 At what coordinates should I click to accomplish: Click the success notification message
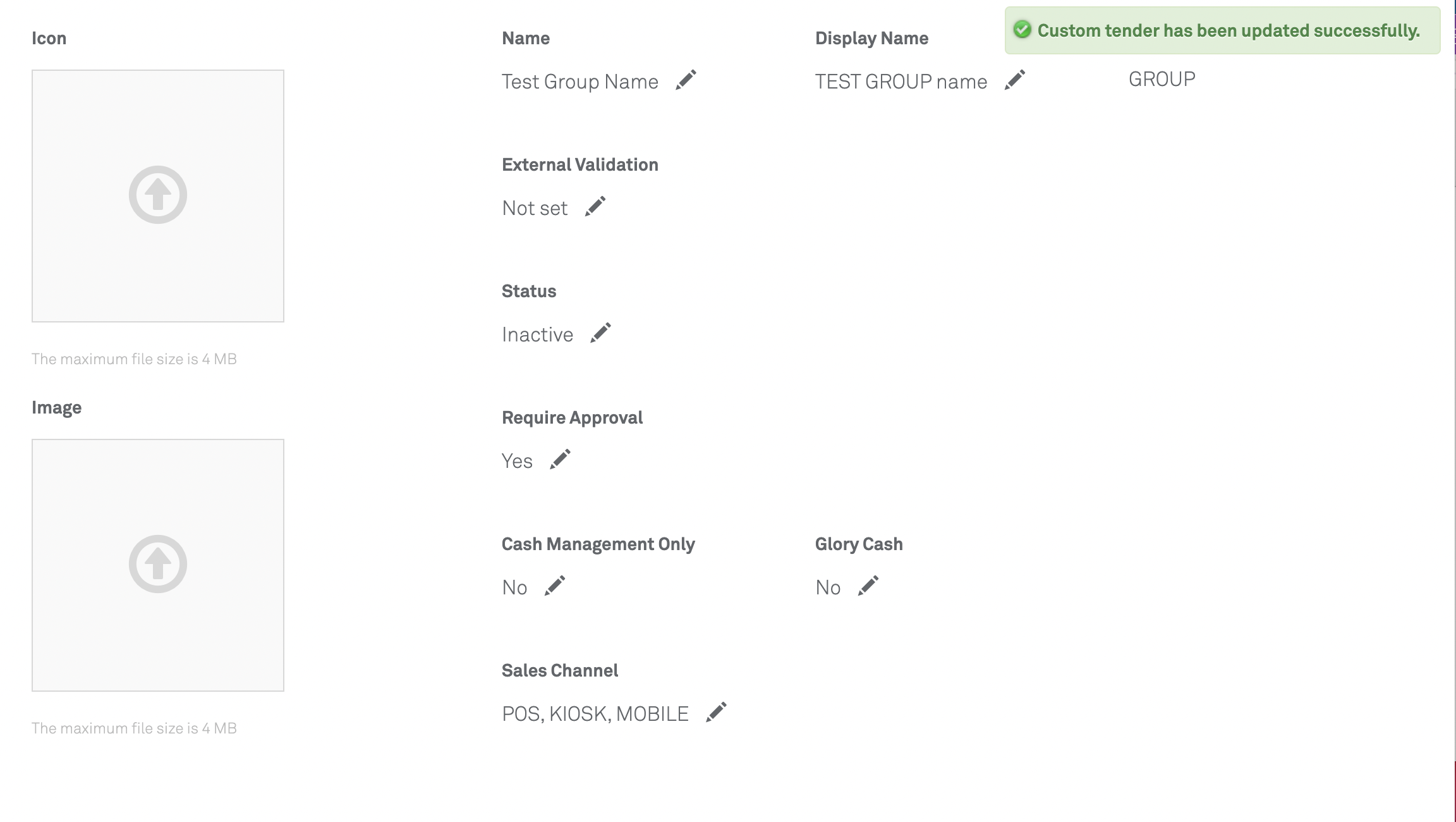point(1228,31)
